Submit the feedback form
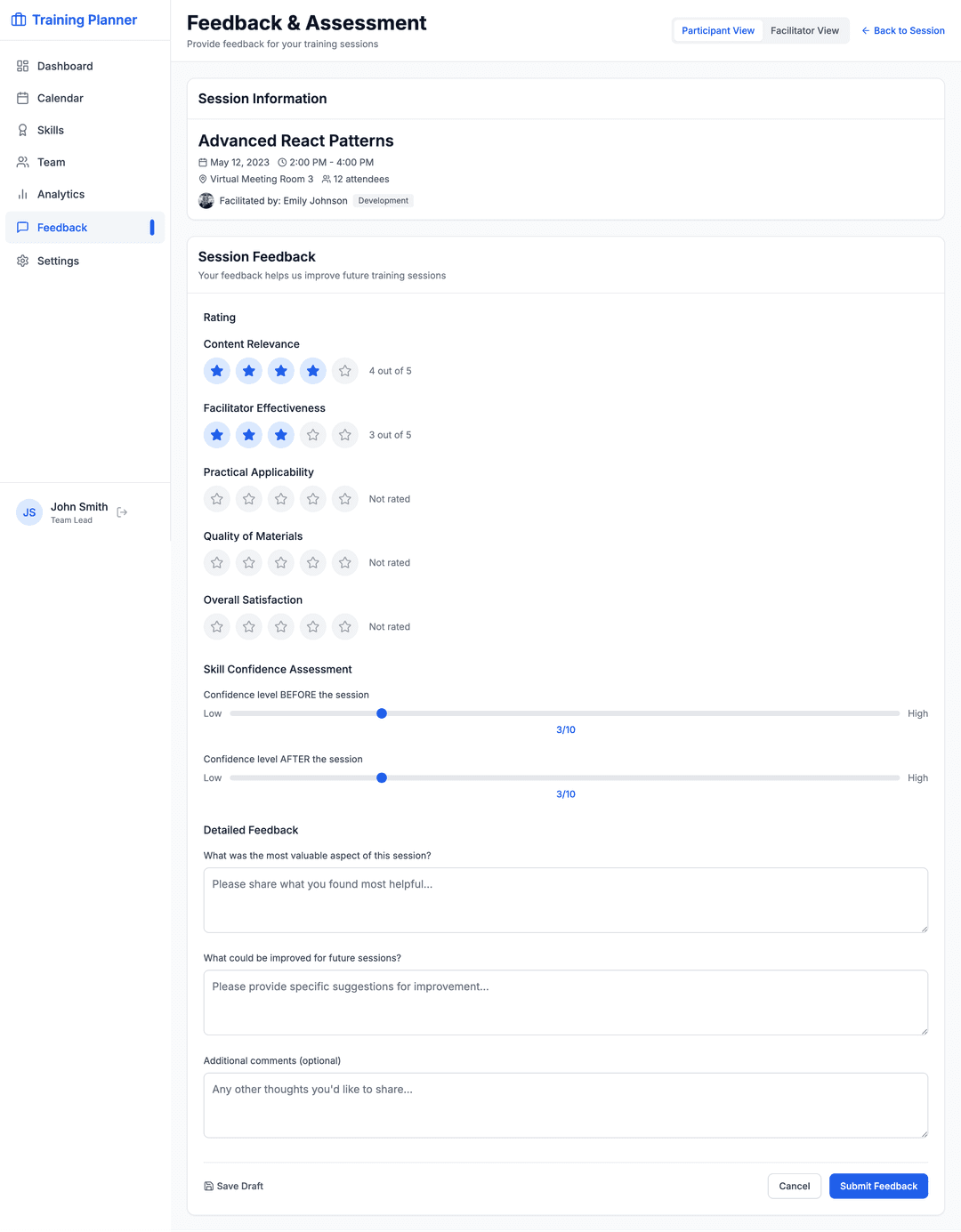 click(x=878, y=1186)
